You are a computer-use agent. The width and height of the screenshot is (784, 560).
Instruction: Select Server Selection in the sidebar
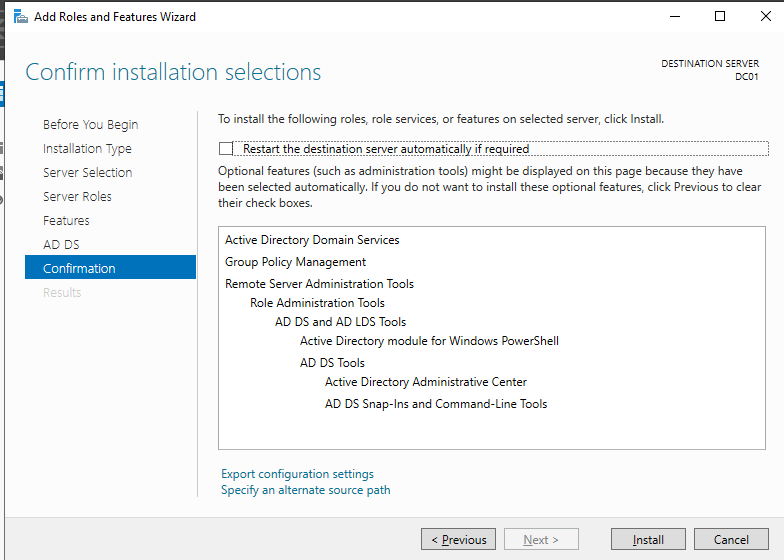88,172
